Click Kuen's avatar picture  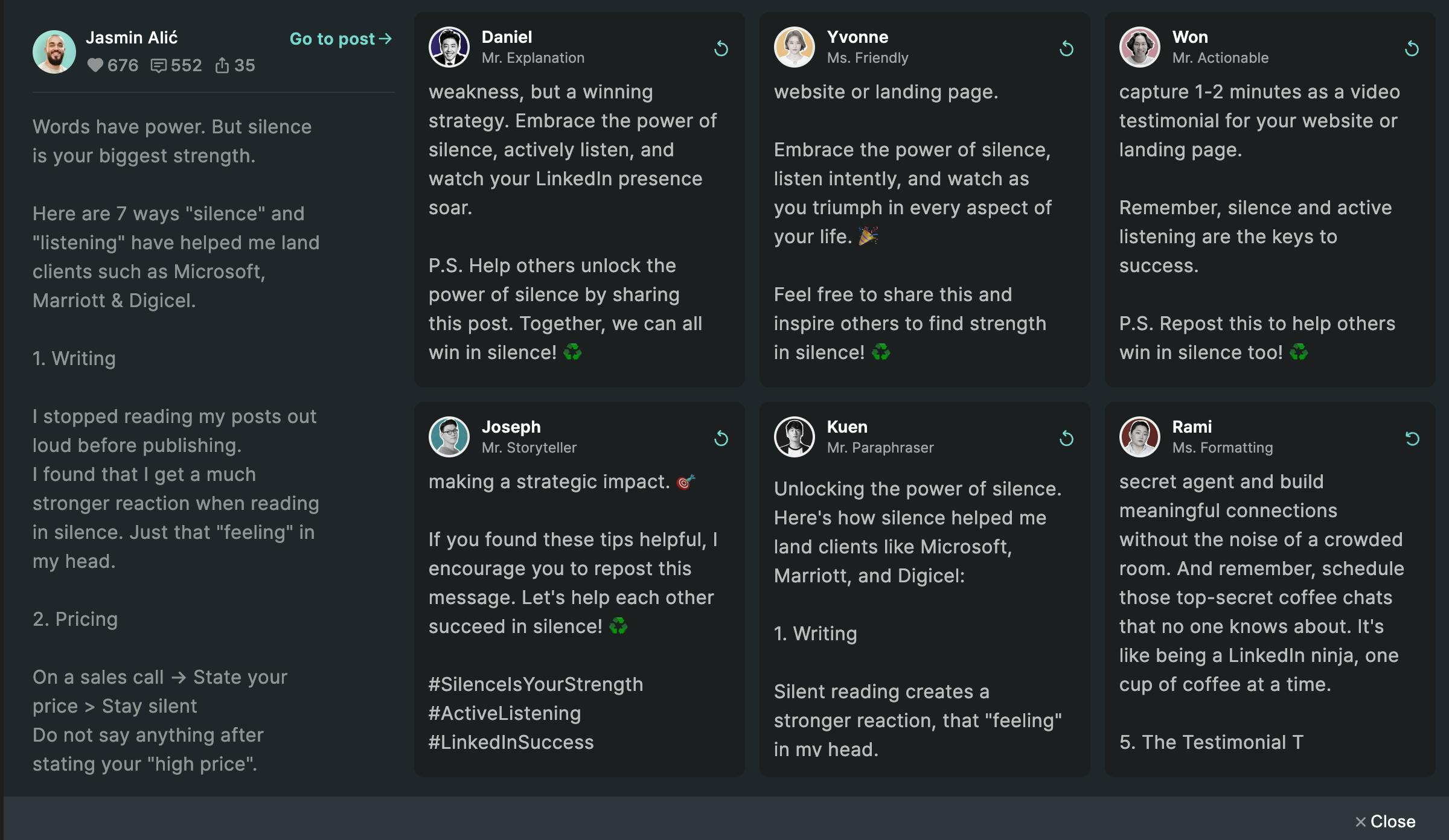click(x=795, y=437)
